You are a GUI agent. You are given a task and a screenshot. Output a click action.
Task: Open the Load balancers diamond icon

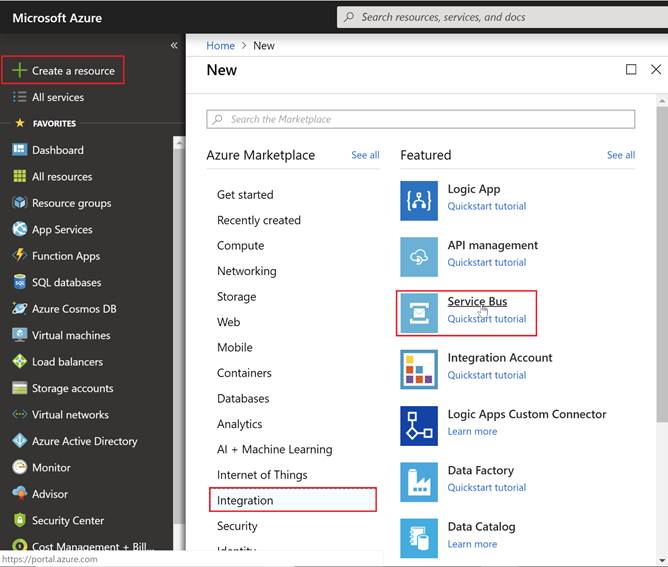[19, 361]
